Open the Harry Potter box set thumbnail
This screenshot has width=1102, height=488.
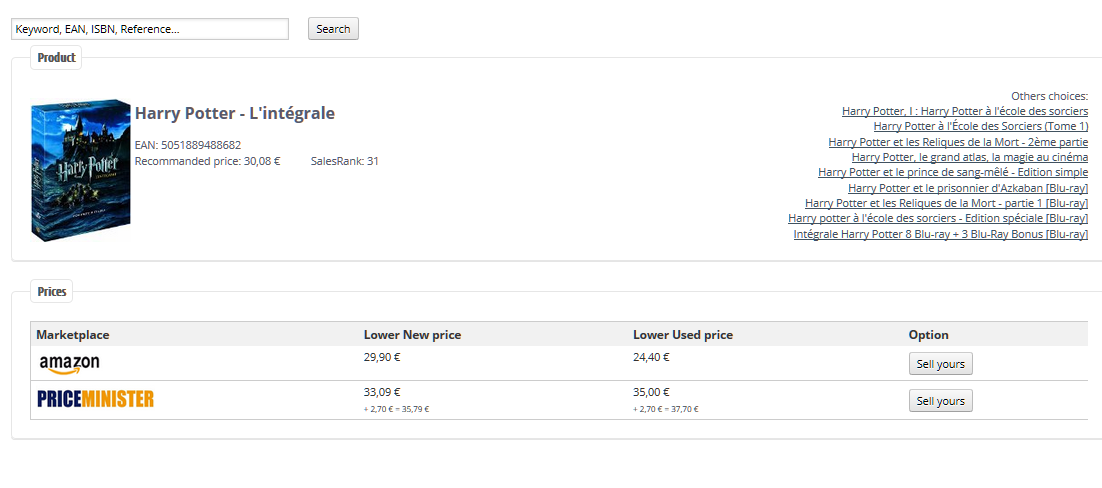click(x=81, y=170)
